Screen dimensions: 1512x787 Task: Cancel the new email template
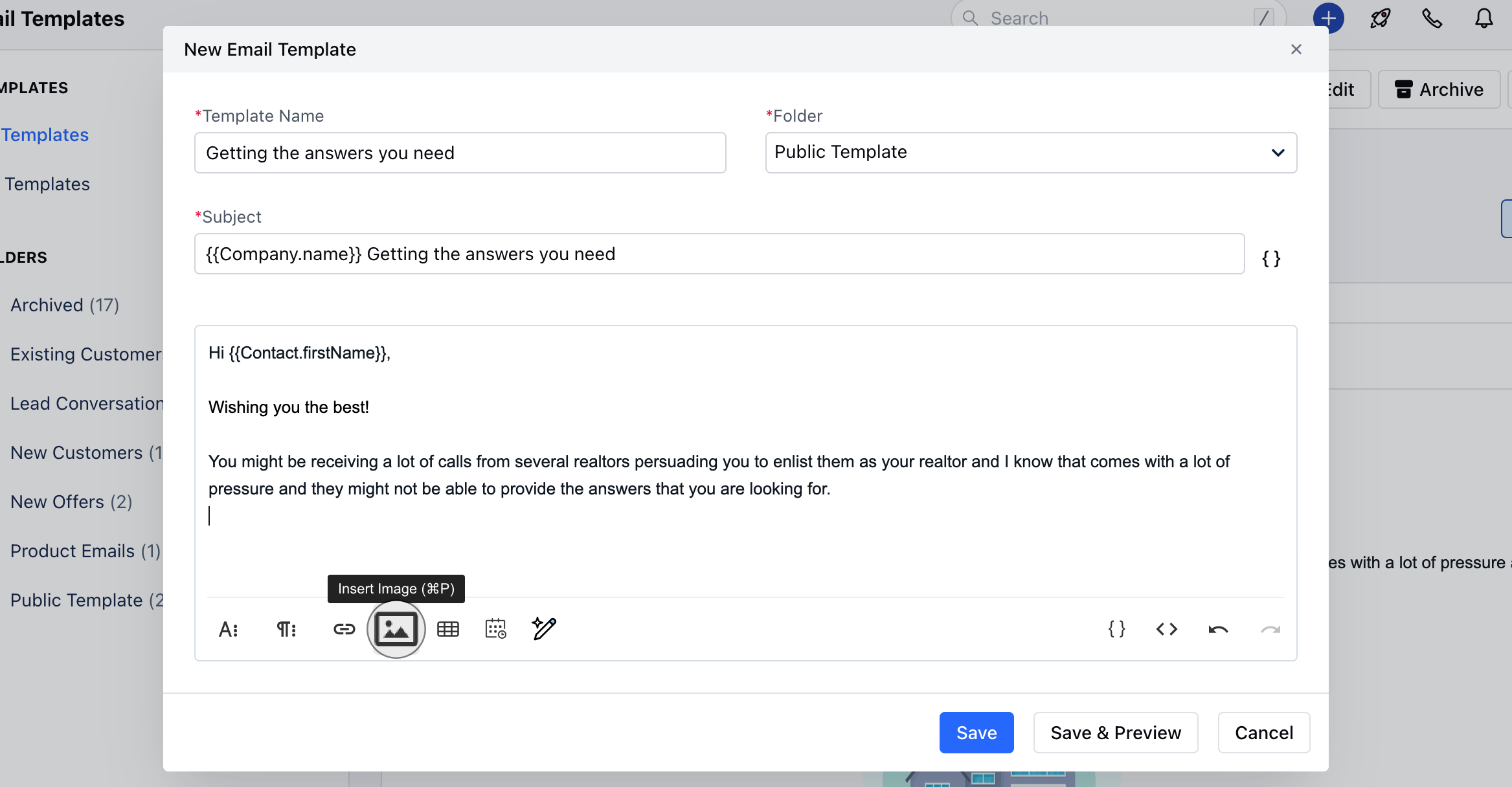pos(1263,733)
